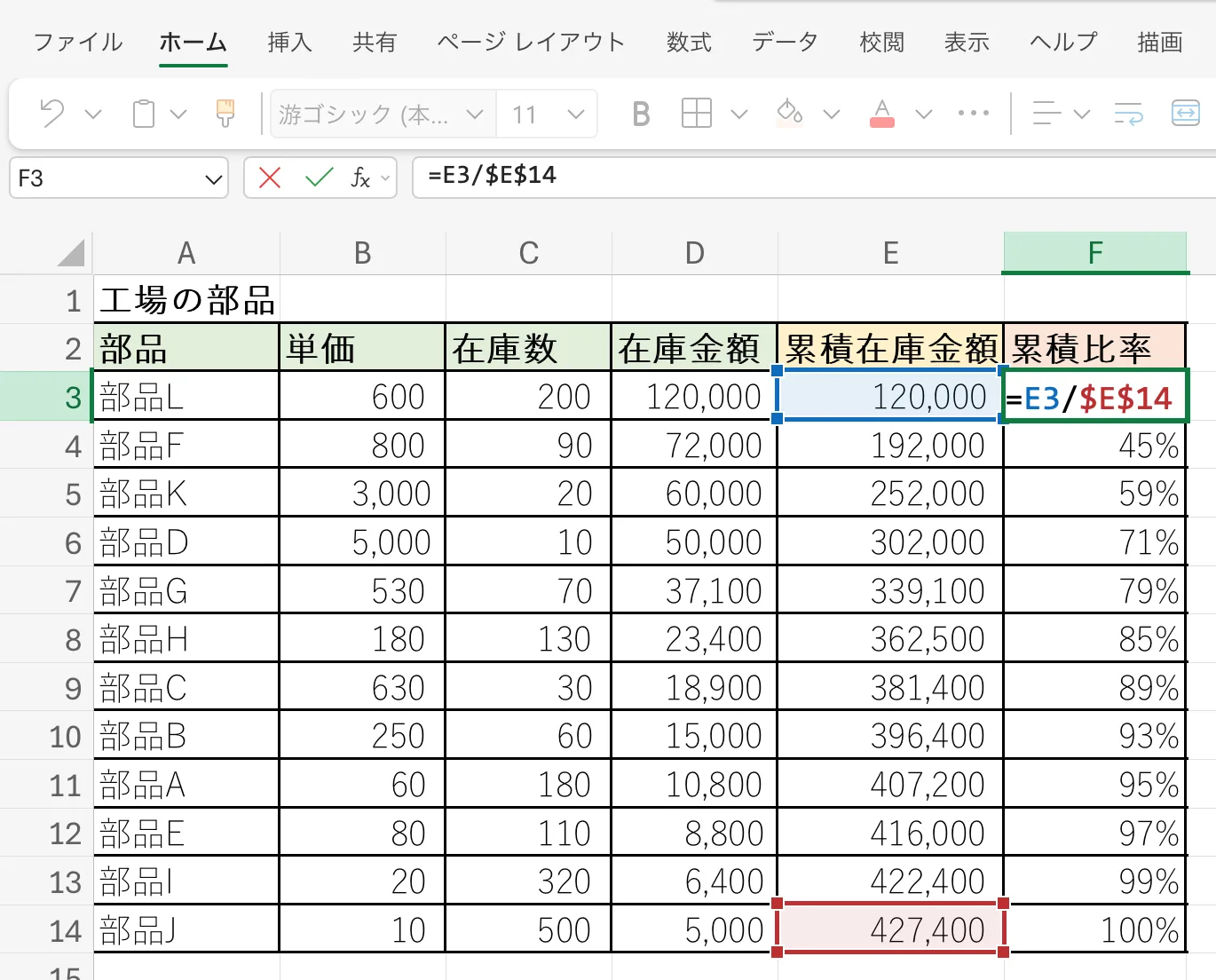Open the Name Box dropdown arrow
1216x980 pixels.
pyautogui.click(x=213, y=179)
